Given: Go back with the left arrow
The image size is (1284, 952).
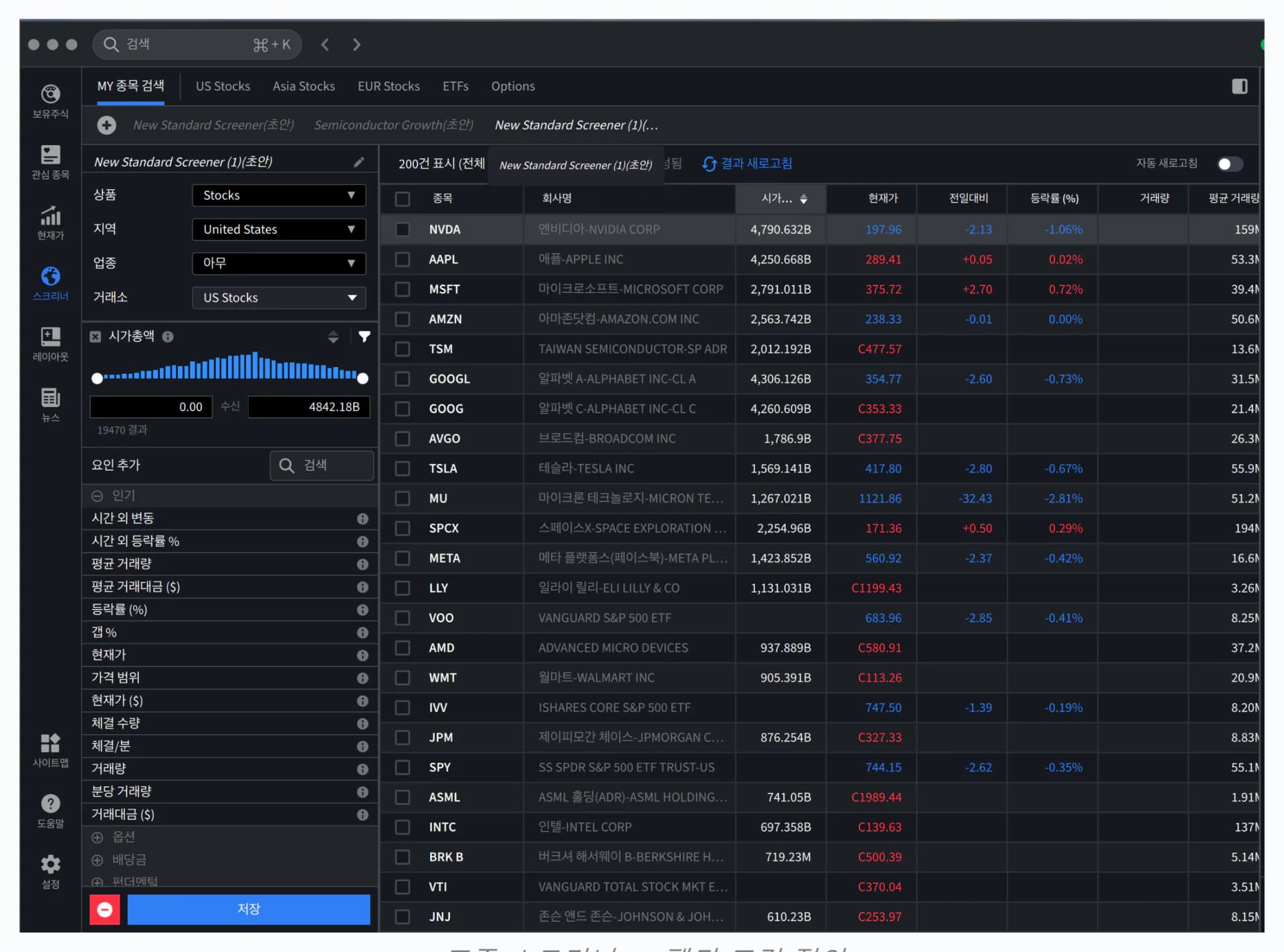Looking at the screenshot, I should pyautogui.click(x=325, y=45).
